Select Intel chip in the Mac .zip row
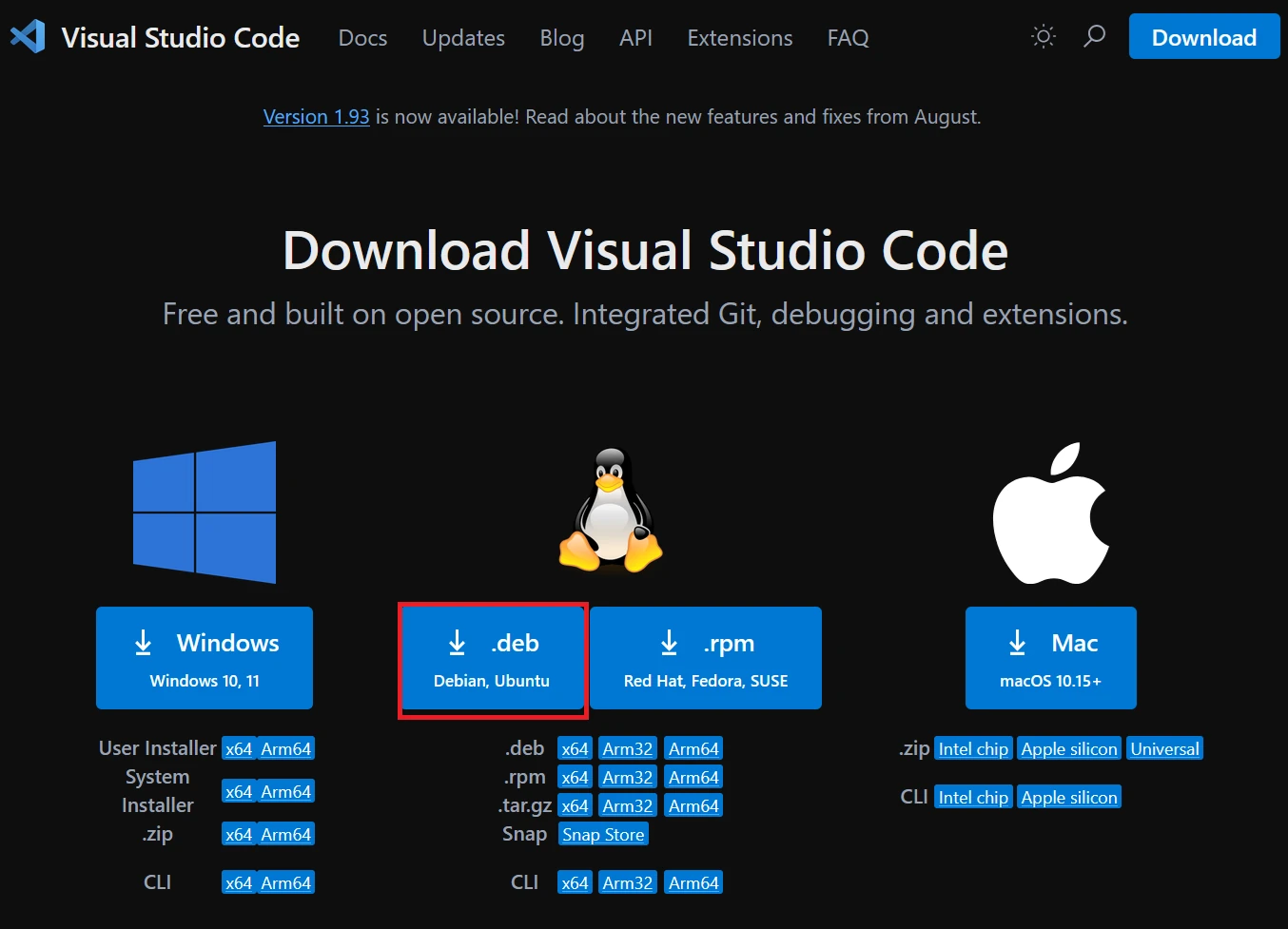This screenshot has height=929, width=1288. point(973,749)
